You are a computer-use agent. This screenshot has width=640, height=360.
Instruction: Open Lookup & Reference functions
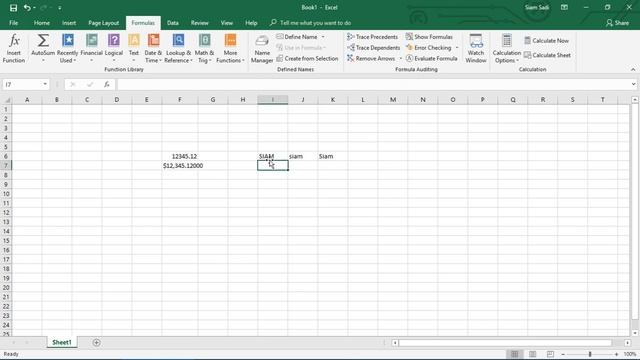(178, 49)
